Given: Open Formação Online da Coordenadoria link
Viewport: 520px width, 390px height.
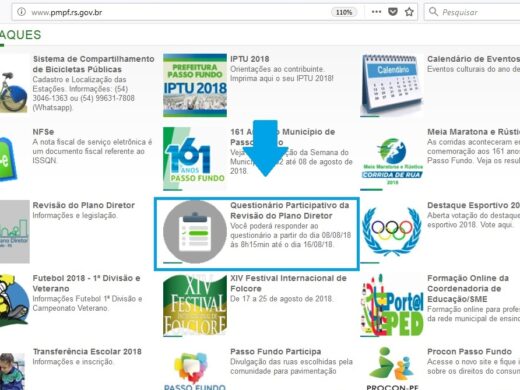Looking at the screenshot, I should click(468, 289).
